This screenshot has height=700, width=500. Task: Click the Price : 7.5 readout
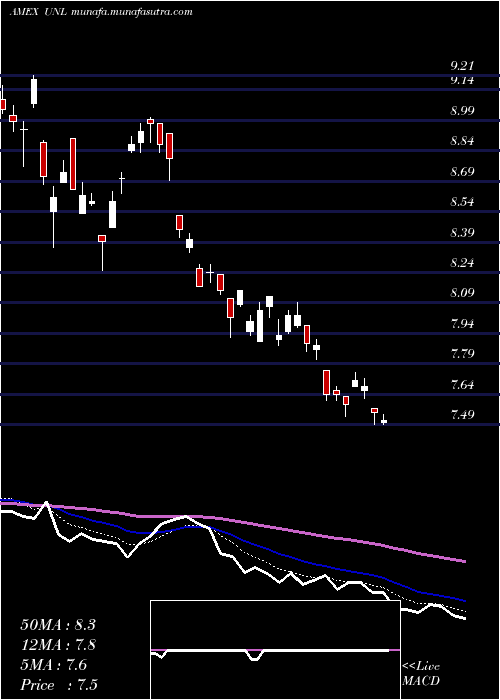[x=59, y=685]
